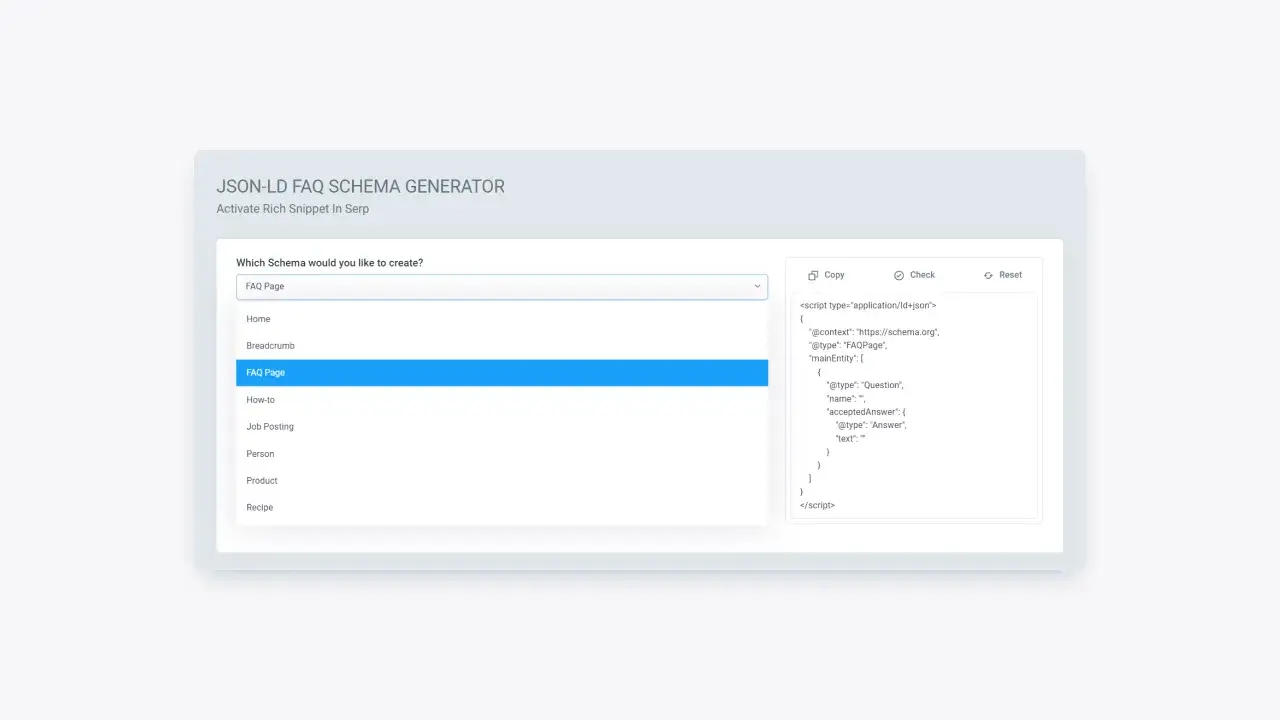Click the Check mark icon for schema validation
Image resolution: width=1280 pixels, height=720 pixels.
[898, 275]
